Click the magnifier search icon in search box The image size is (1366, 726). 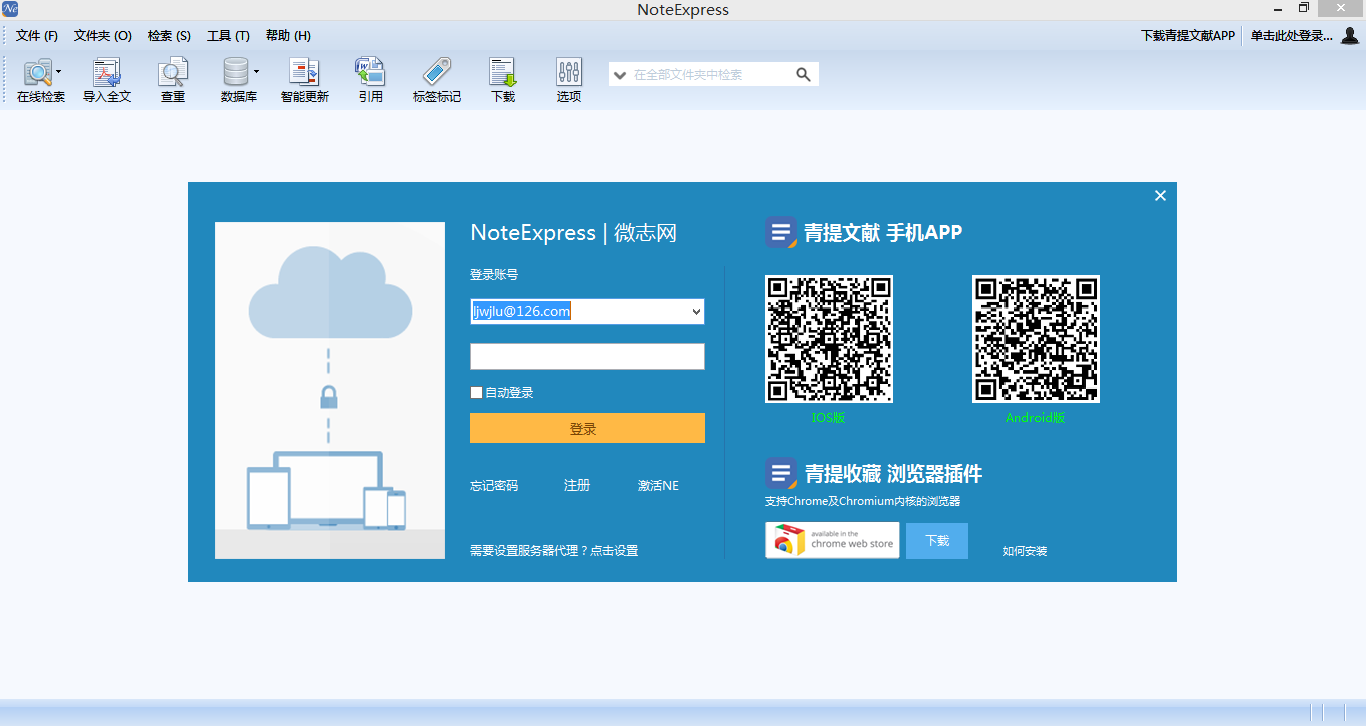coord(803,74)
